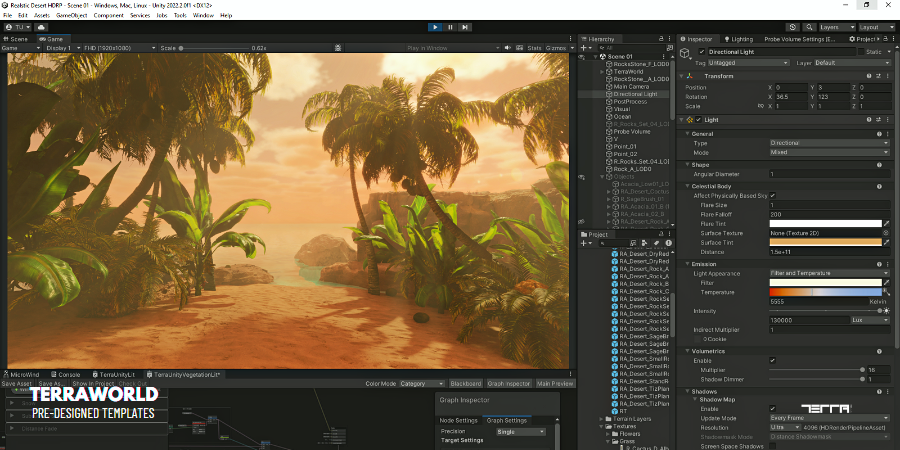
Task: Toggle Directional Light active checkbox
Action: [701, 52]
